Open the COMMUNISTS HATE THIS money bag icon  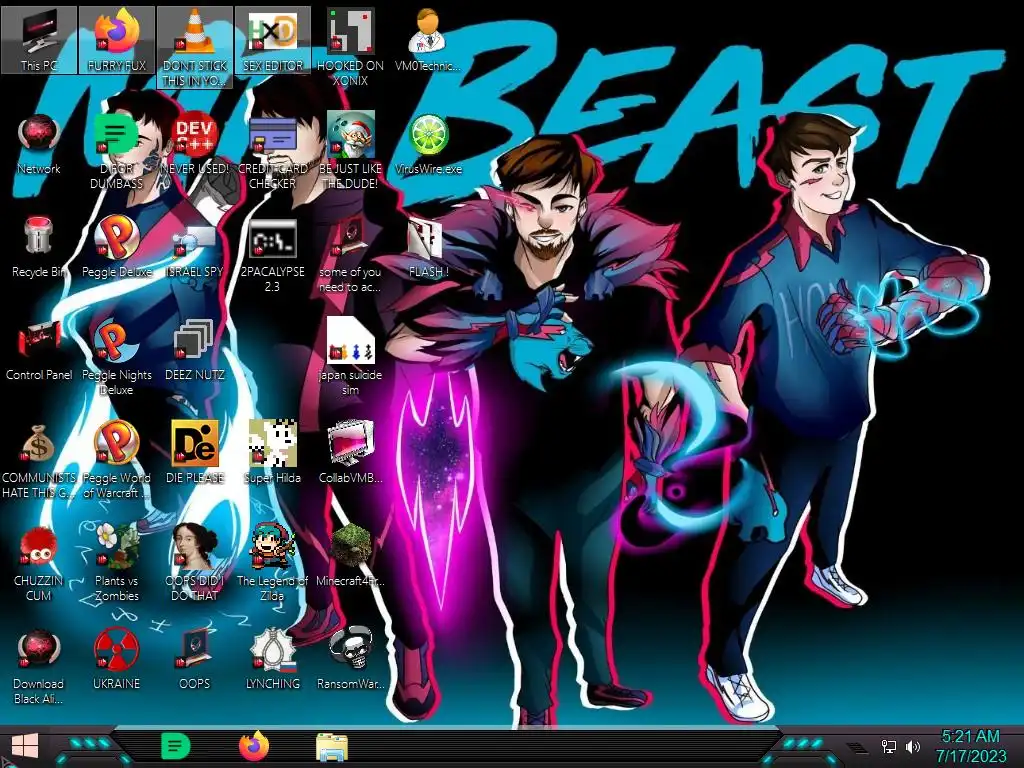[39, 460]
